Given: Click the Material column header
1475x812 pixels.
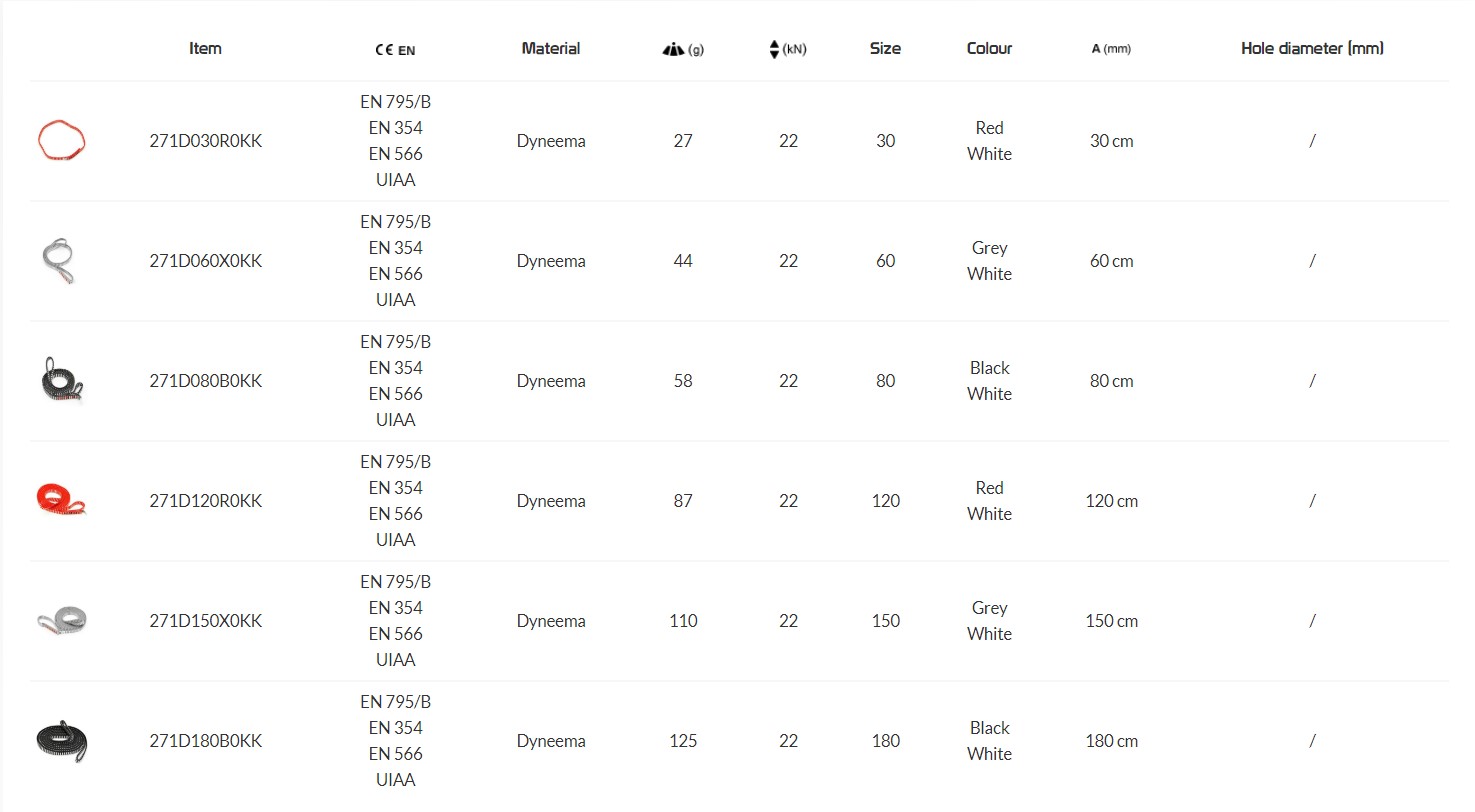Looking at the screenshot, I should click(x=551, y=48).
